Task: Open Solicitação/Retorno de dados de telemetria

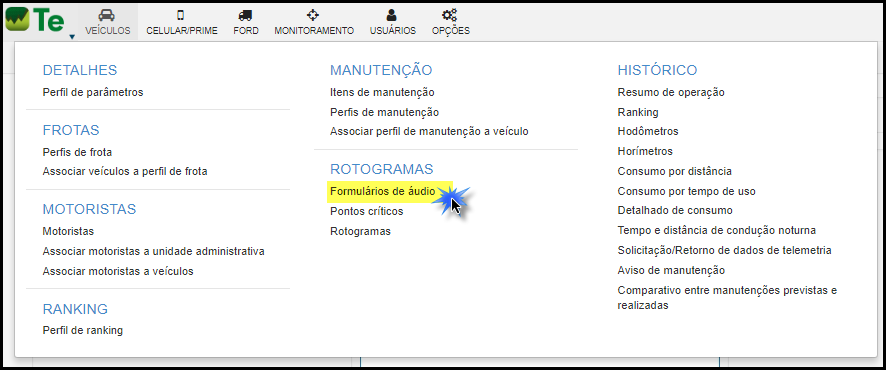Action: pos(724,250)
